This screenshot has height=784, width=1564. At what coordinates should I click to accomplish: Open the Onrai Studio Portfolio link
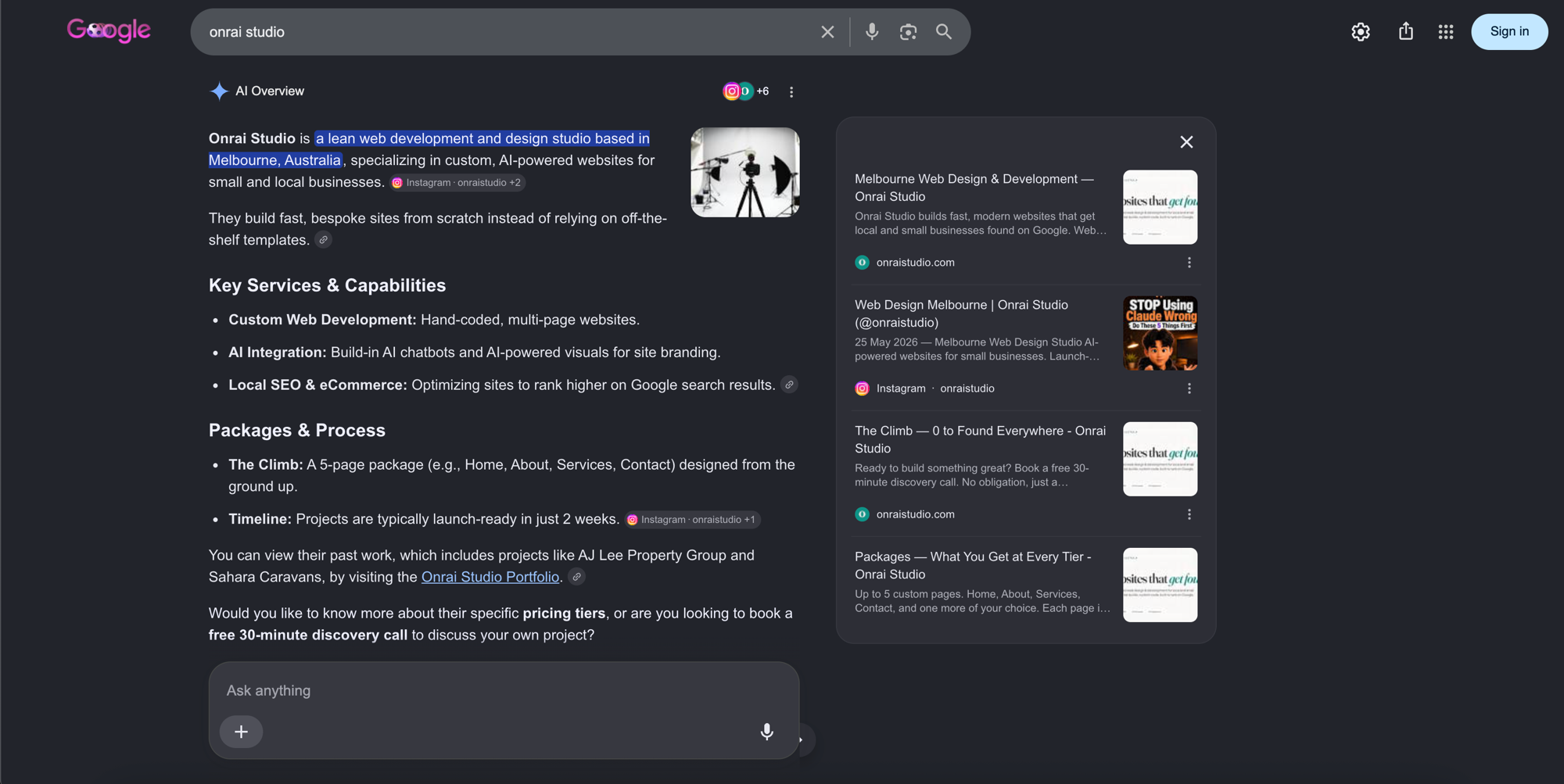point(490,577)
